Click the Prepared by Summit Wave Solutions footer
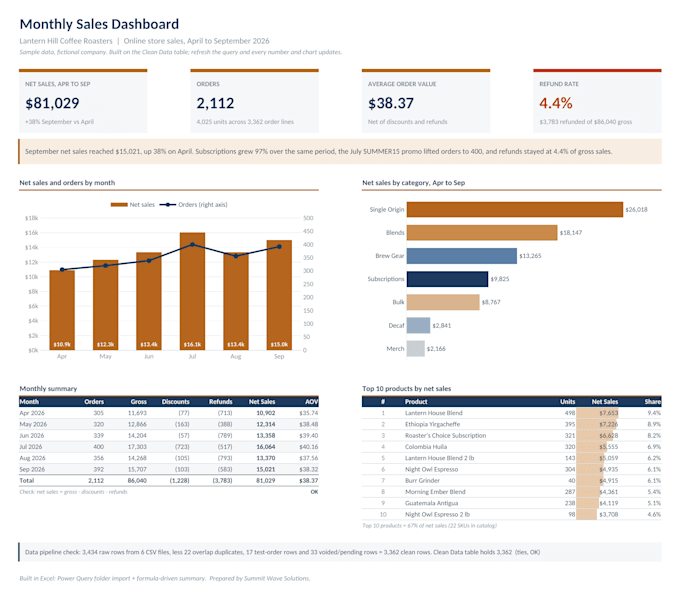 [260, 578]
